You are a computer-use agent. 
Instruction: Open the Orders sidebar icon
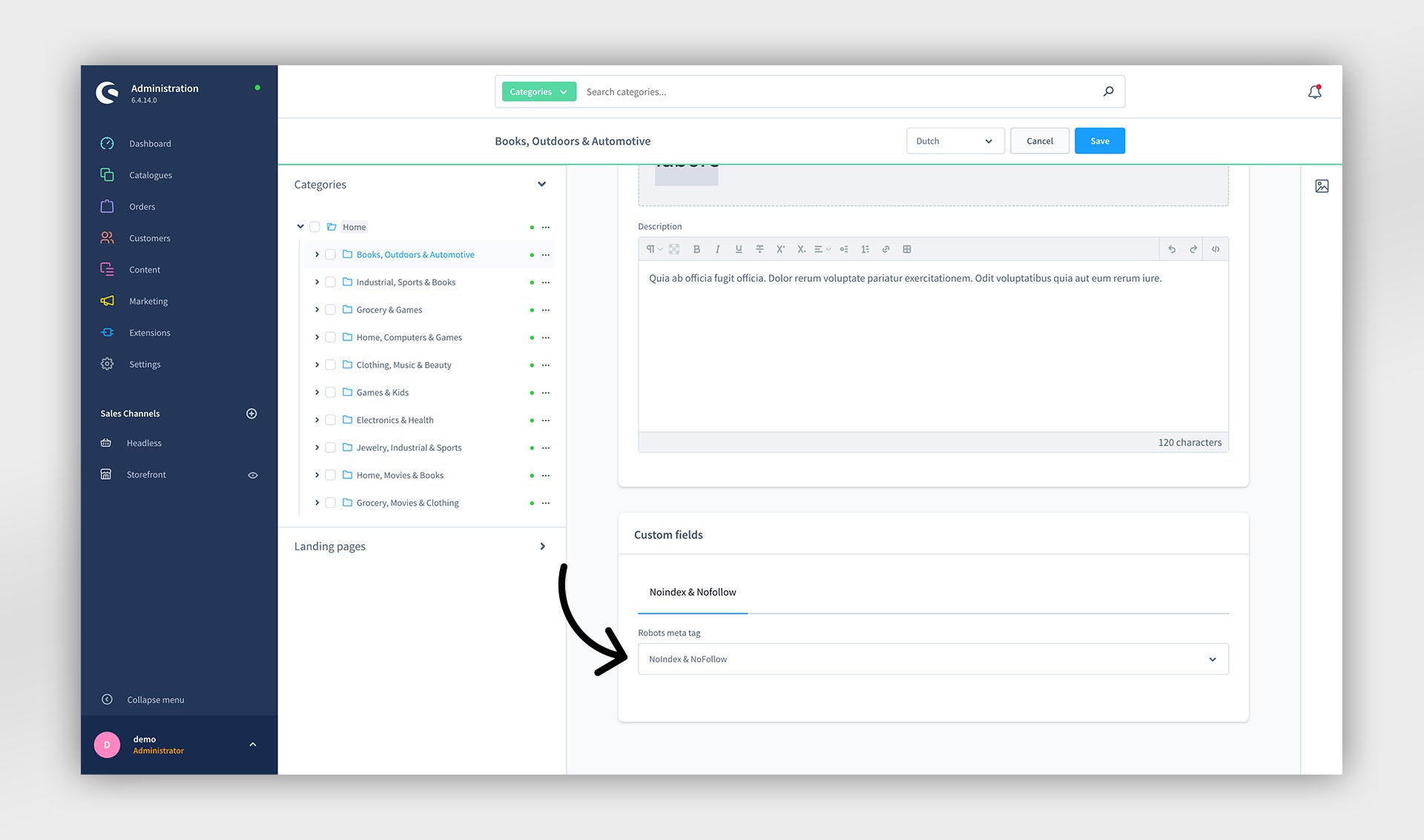[108, 206]
